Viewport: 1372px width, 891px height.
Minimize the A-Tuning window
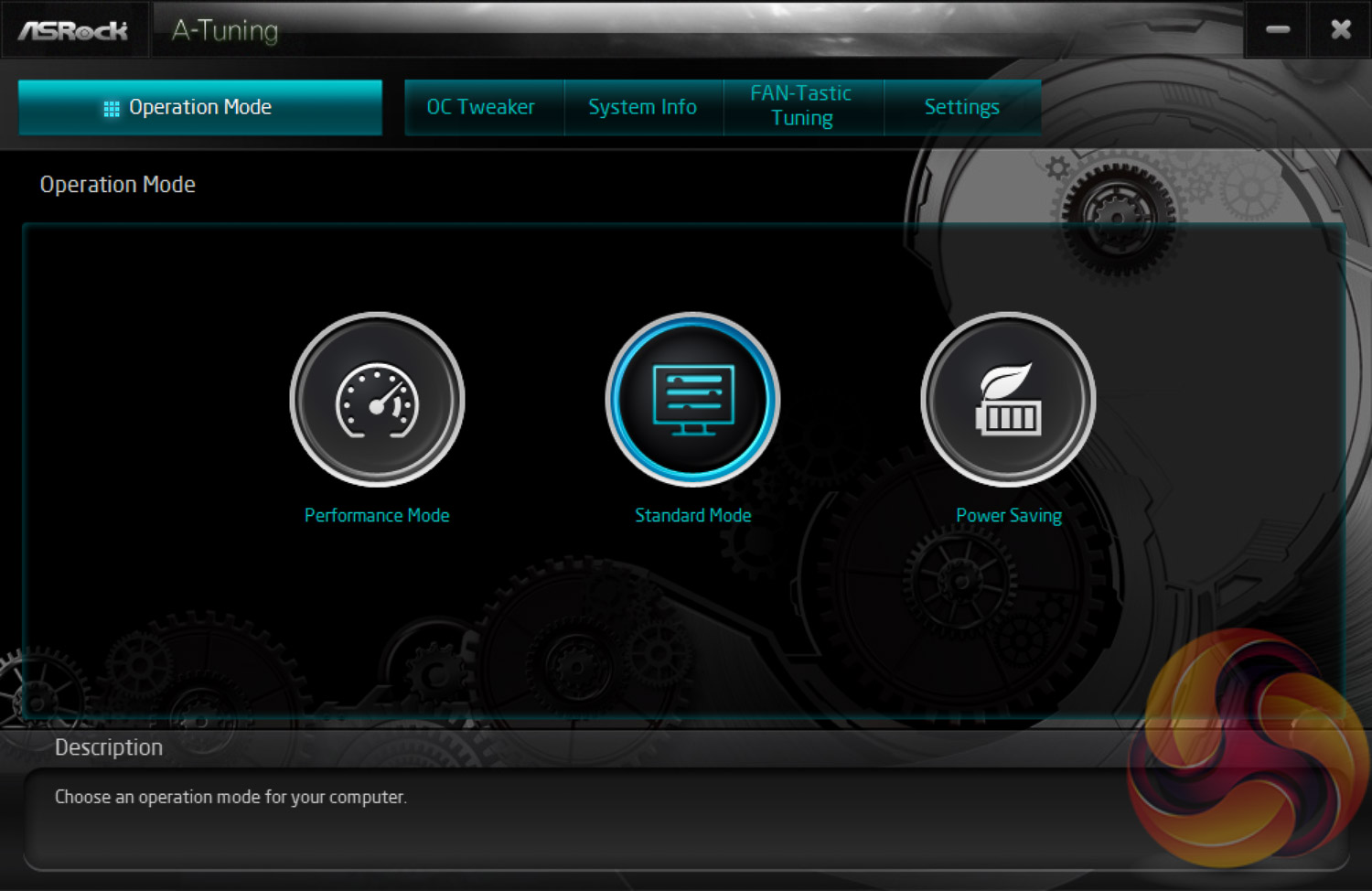1278,29
